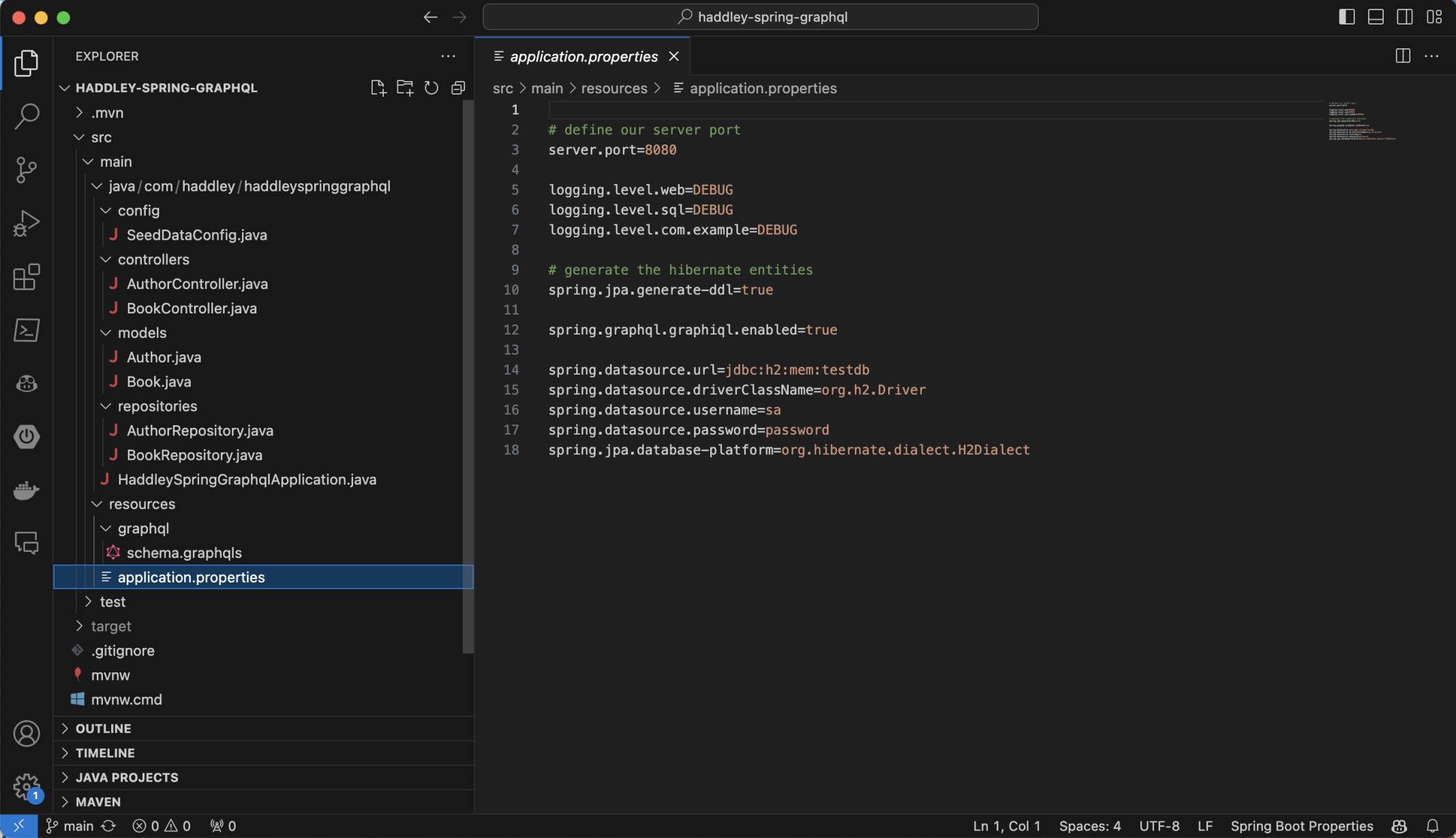
Task: Refresh the Explorer file tree
Action: click(431, 88)
